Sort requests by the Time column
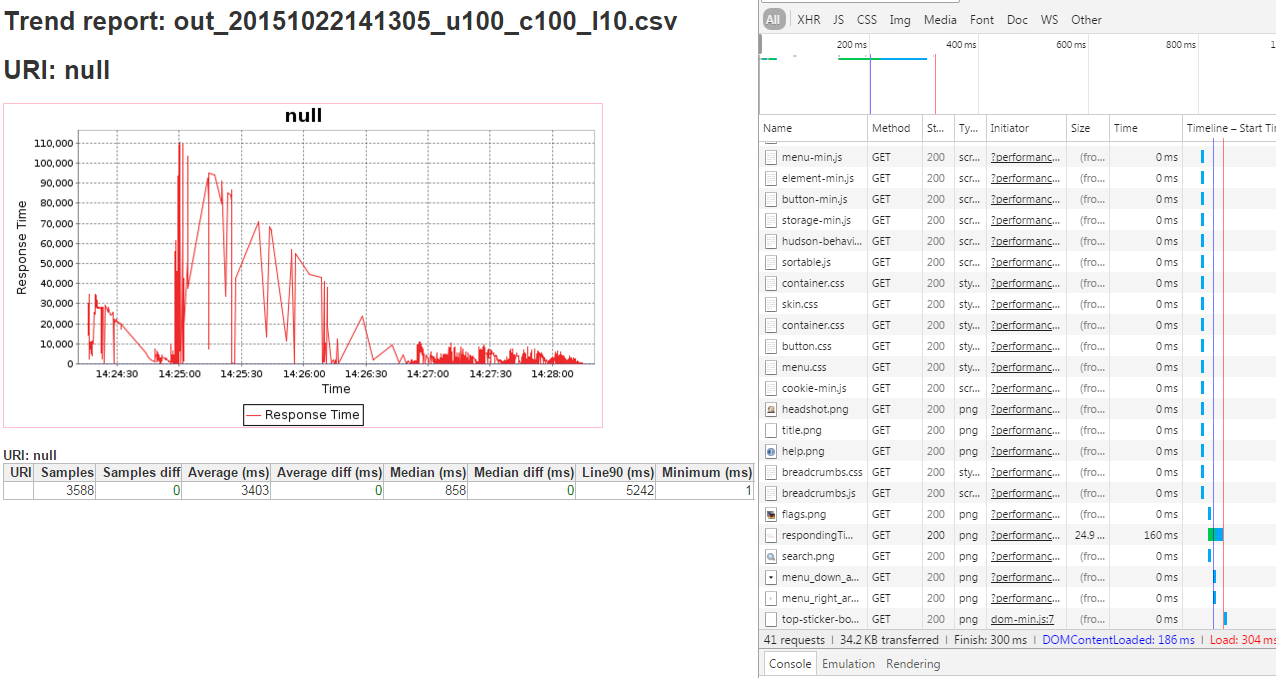1276x678 pixels. tap(1126, 128)
